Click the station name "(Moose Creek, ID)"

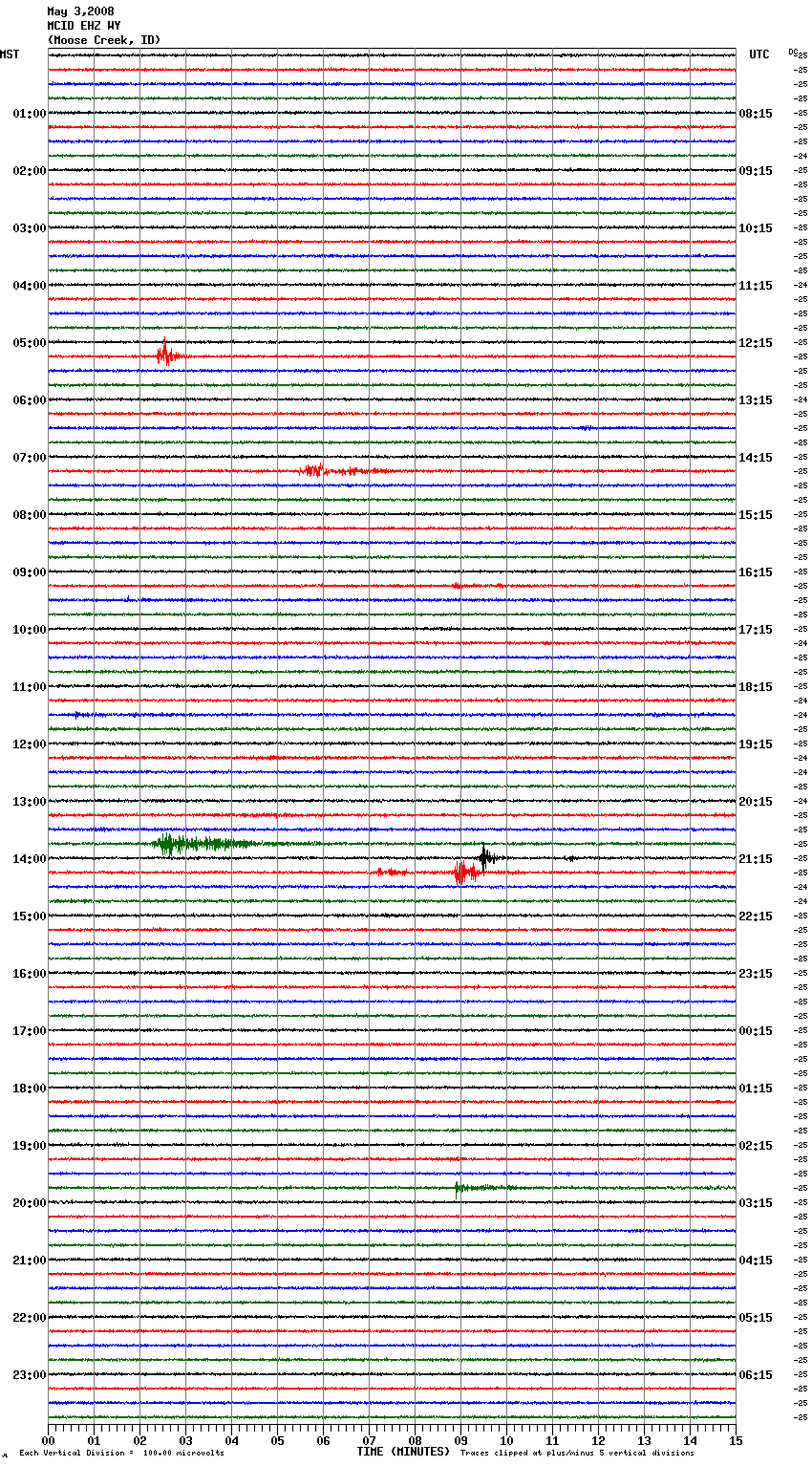point(104,40)
